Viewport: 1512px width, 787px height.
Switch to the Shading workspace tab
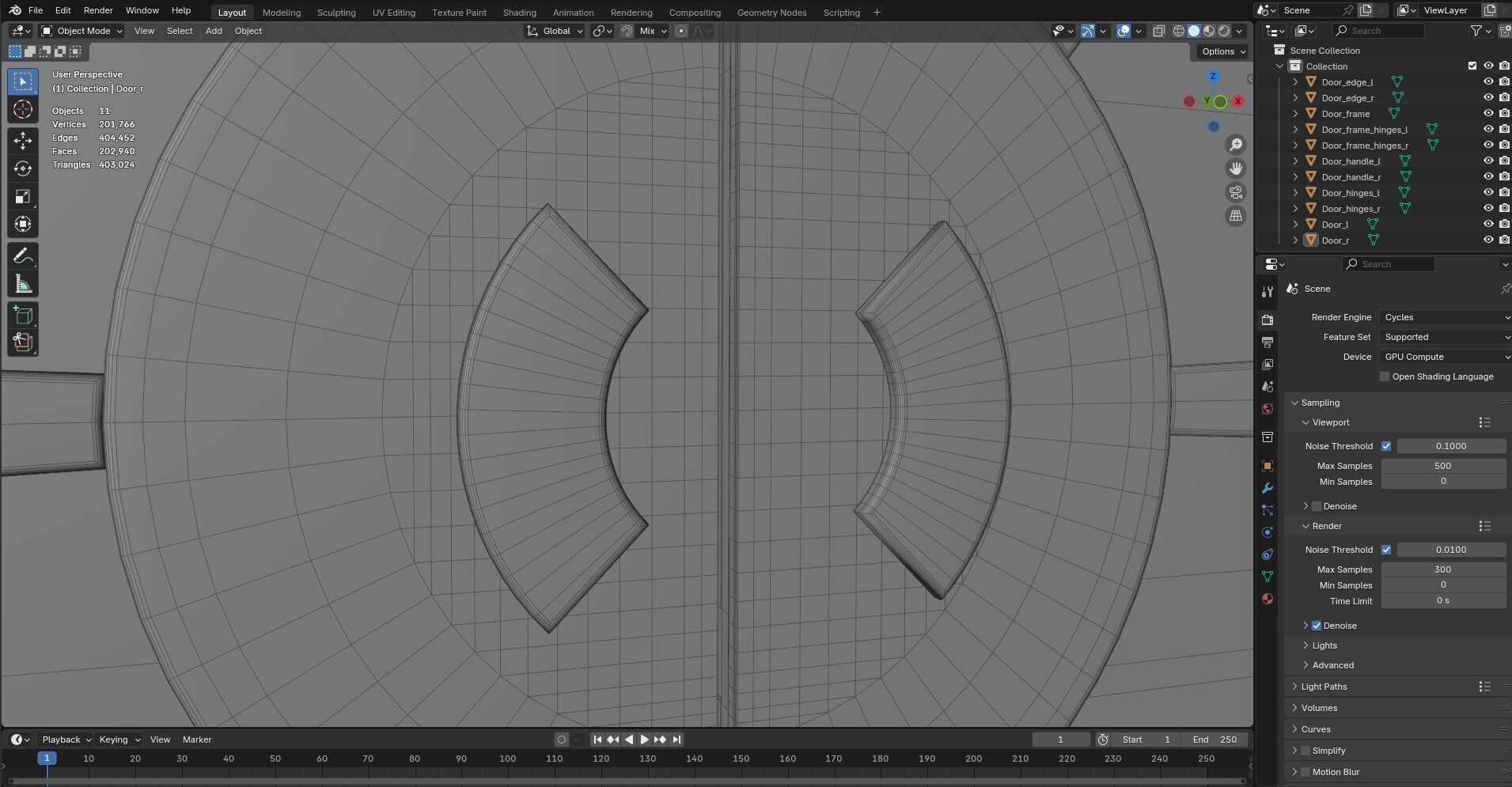519,13
